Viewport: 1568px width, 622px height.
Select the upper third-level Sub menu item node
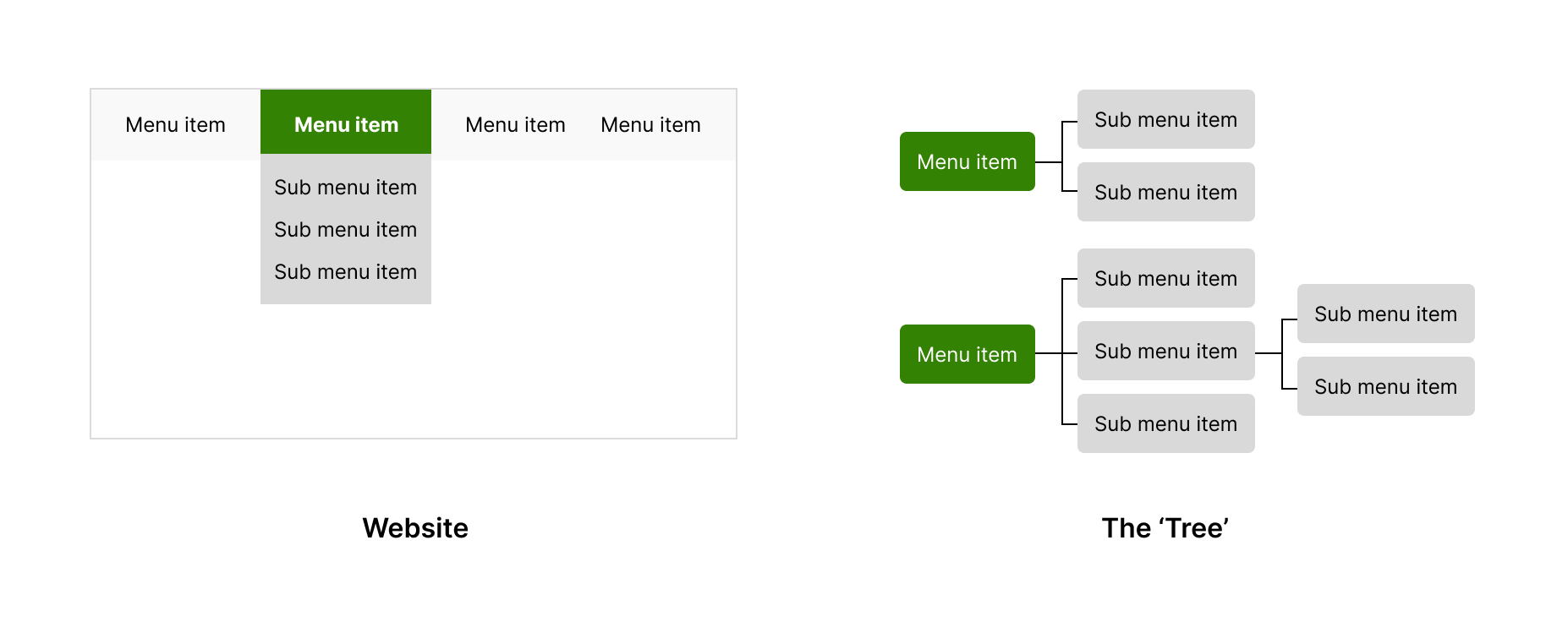[x=1385, y=314]
